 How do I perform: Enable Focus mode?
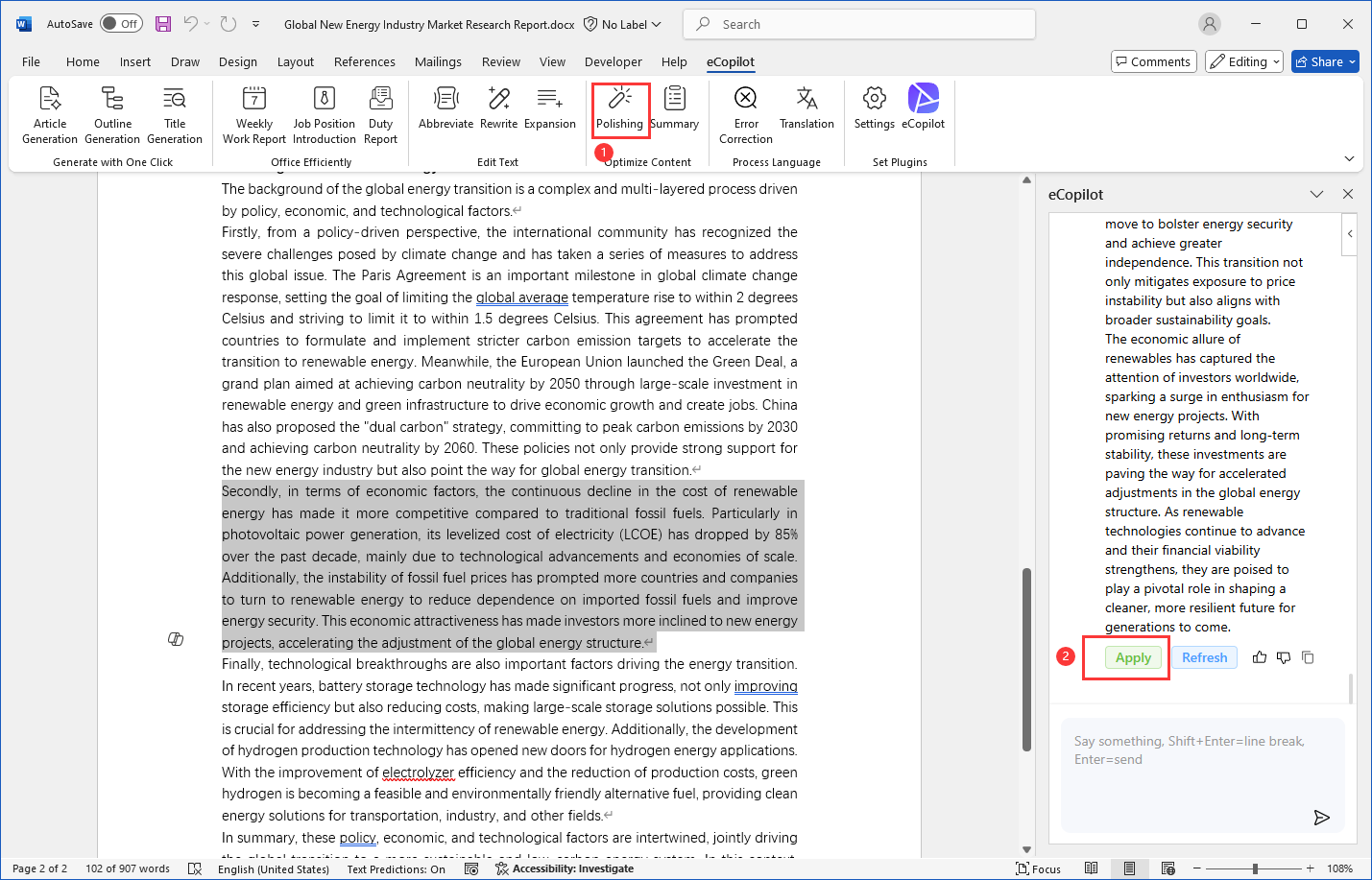1038,868
